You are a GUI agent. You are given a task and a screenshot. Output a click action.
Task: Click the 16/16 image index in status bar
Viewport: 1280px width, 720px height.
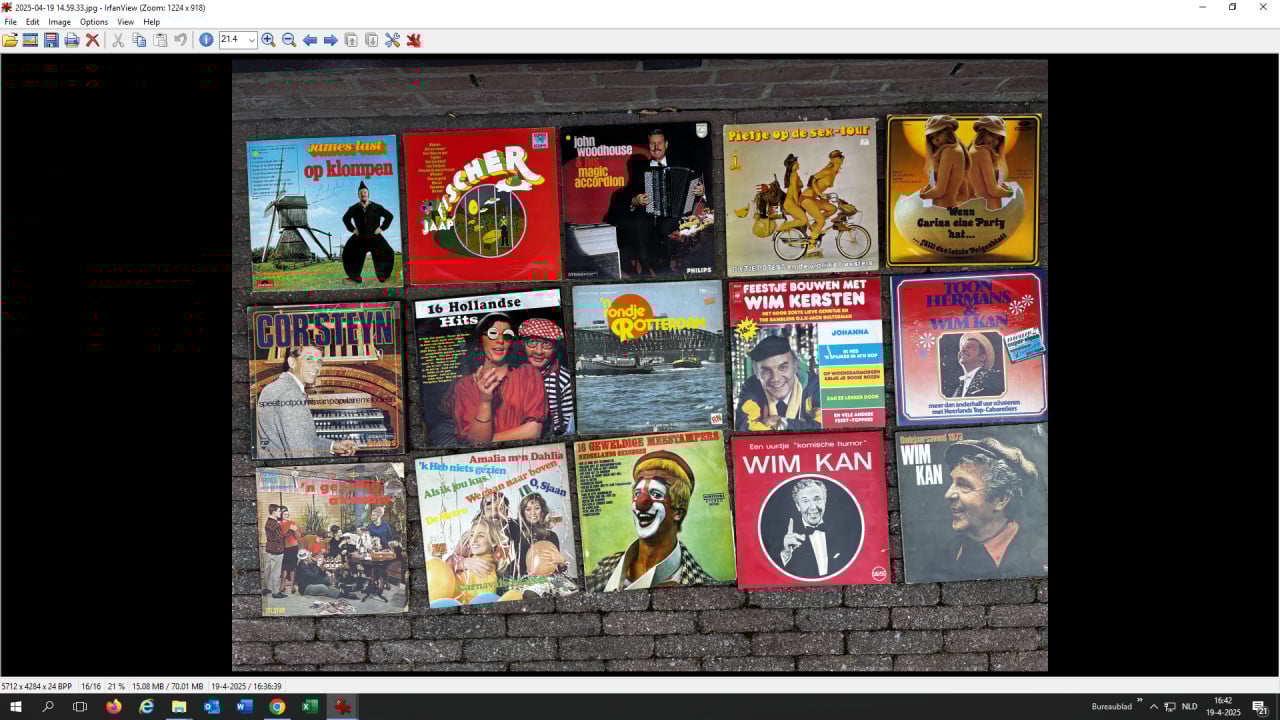pyautogui.click(x=91, y=686)
